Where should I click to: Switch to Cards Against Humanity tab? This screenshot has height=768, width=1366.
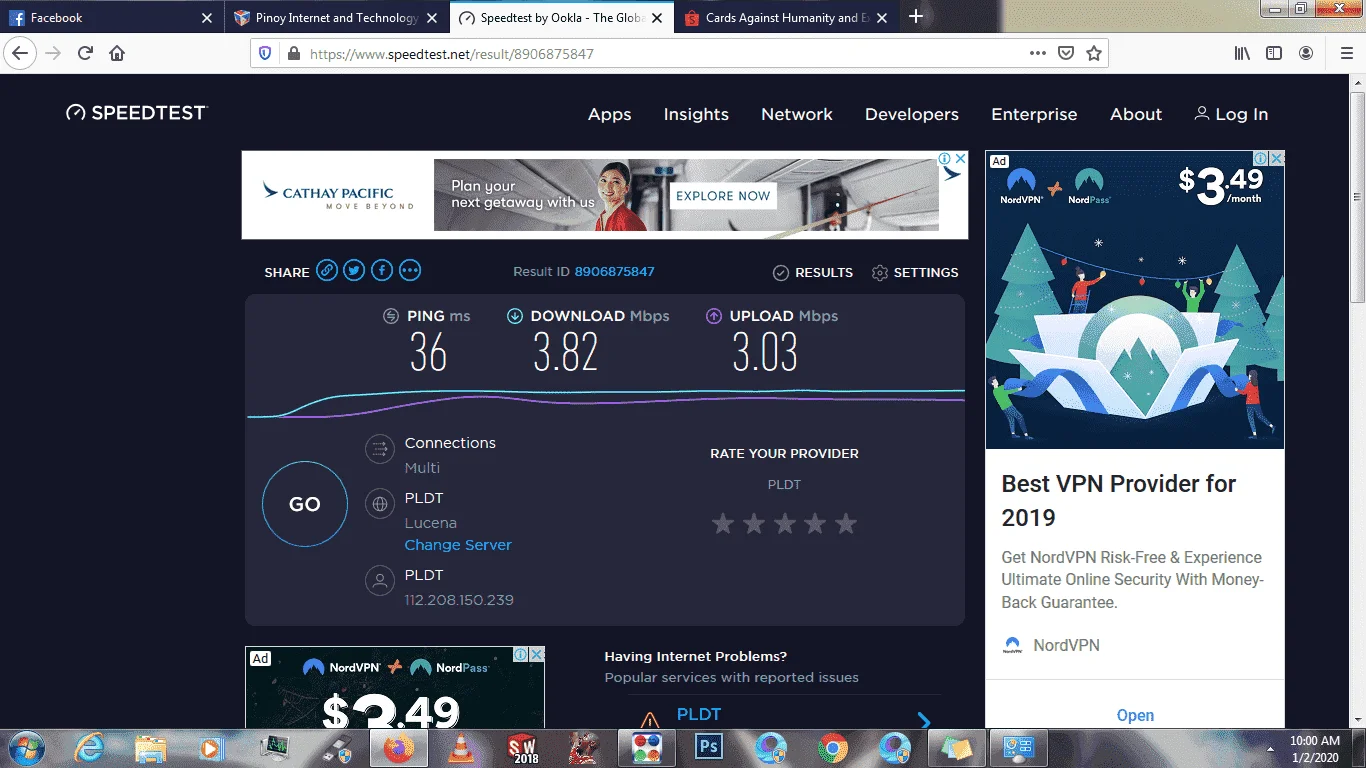[x=788, y=18]
